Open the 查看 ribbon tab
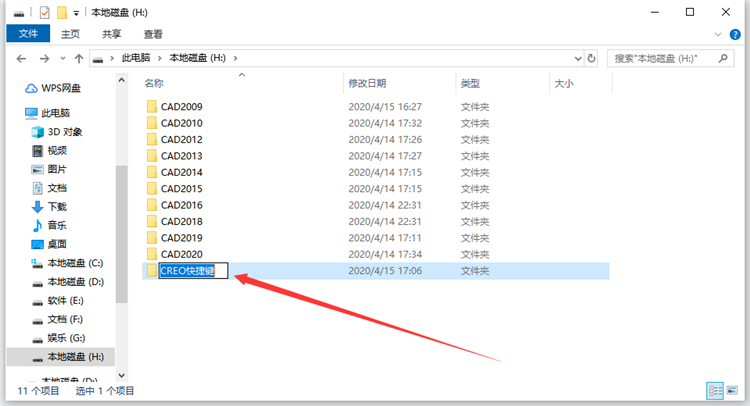 point(153,34)
